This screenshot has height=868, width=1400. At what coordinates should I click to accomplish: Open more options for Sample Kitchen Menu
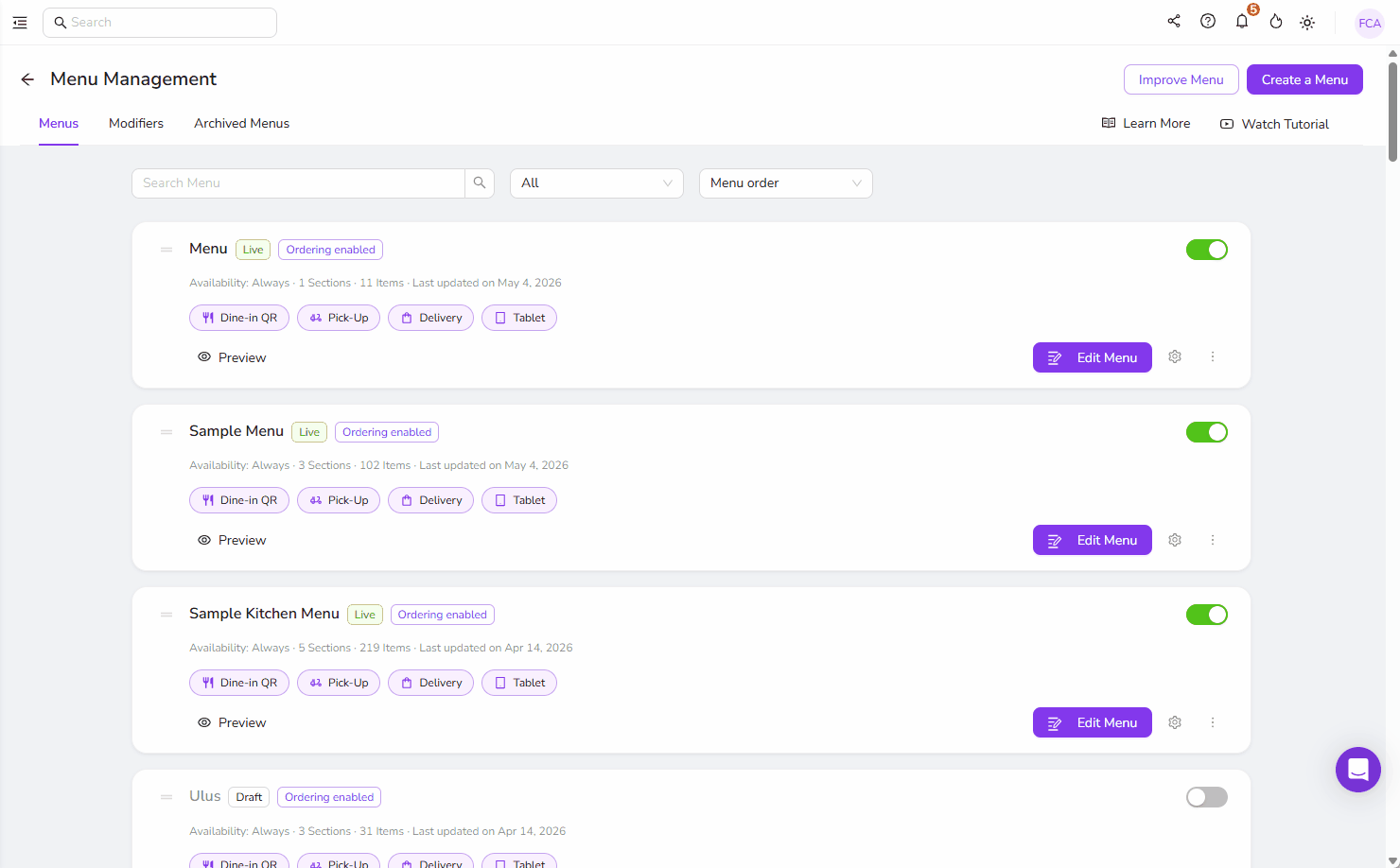1213,722
